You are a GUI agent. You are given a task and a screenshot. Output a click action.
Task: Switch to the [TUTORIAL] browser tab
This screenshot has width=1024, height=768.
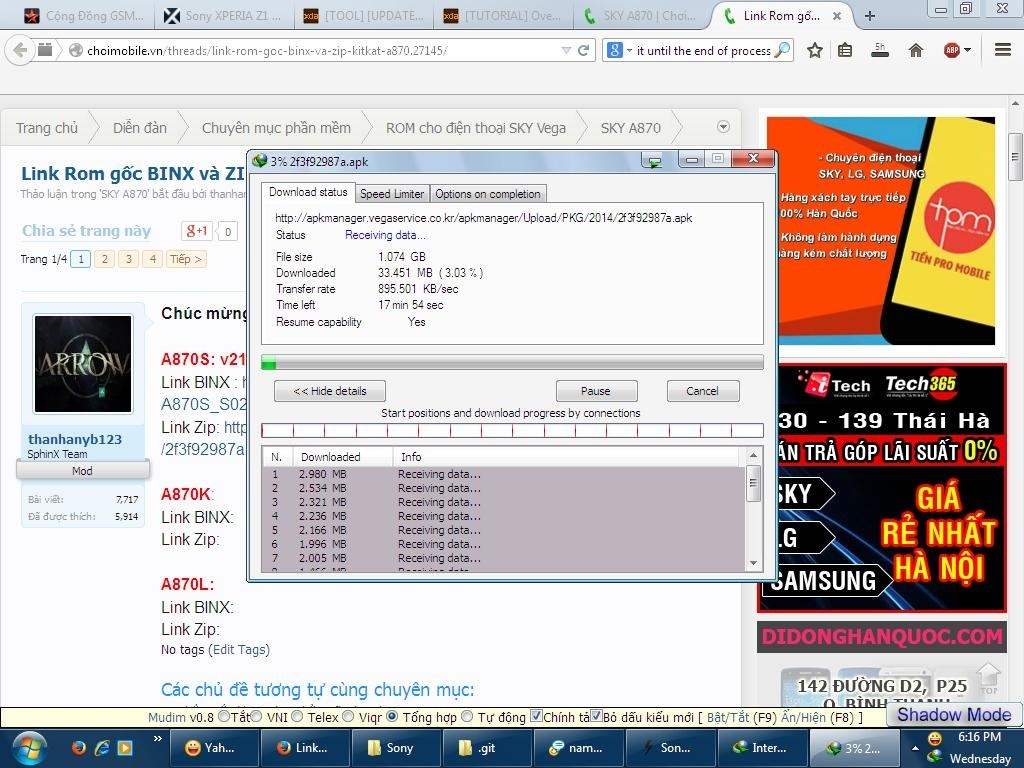pyautogui.click(x=503, y=16)
